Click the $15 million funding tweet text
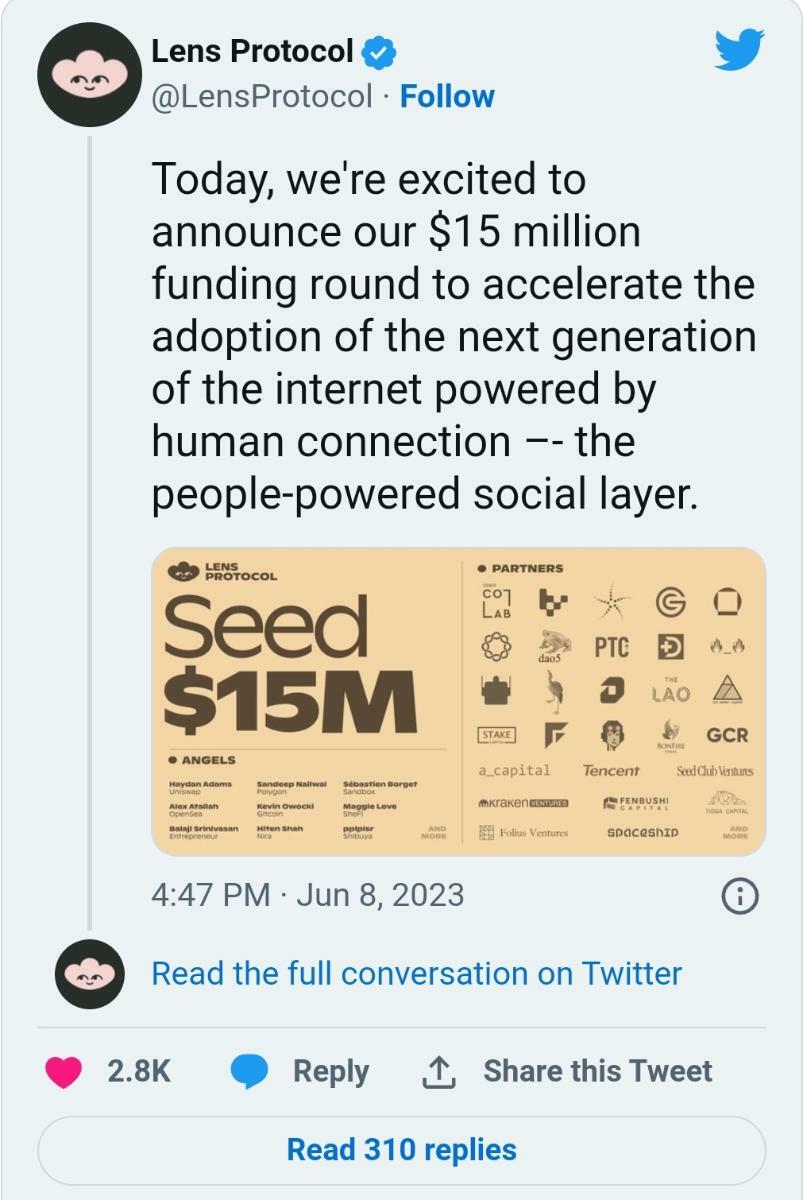 point(452,337)
